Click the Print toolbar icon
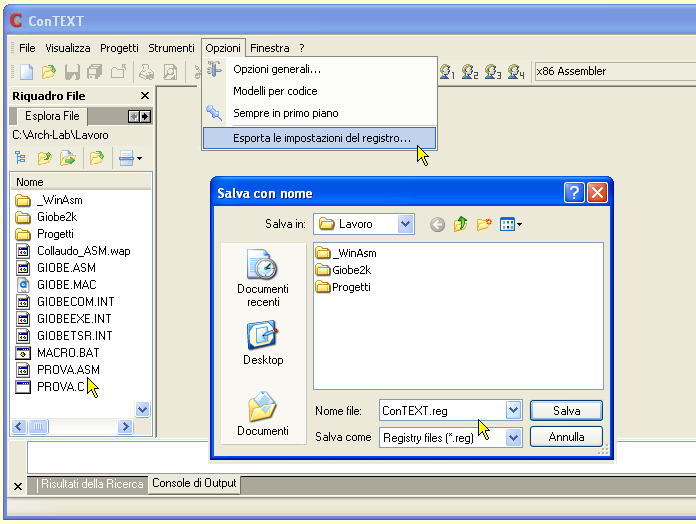The width and height of the screenshot is (696, 524). point(146,71)
